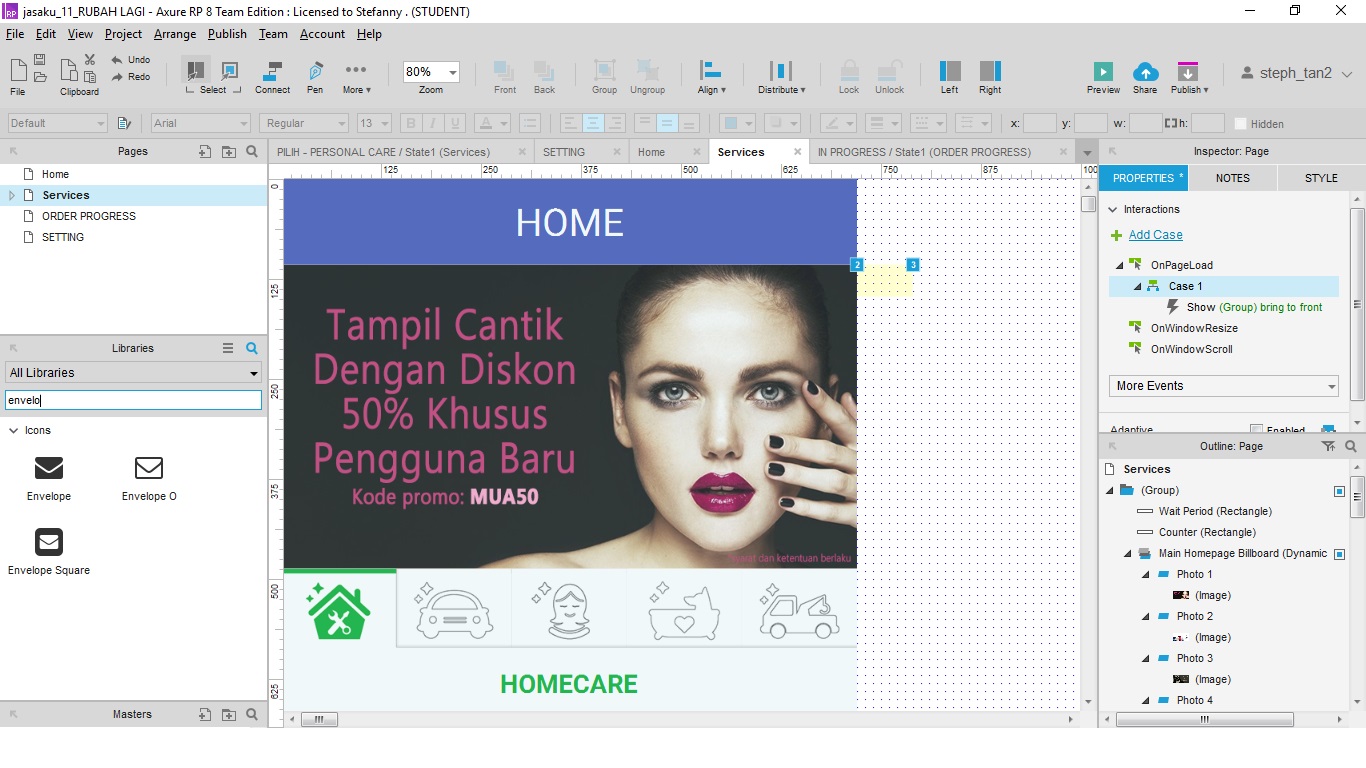Click the Undo arrow icon
Viewport: 1366px width, 768px height.
(x=117, y=60)
